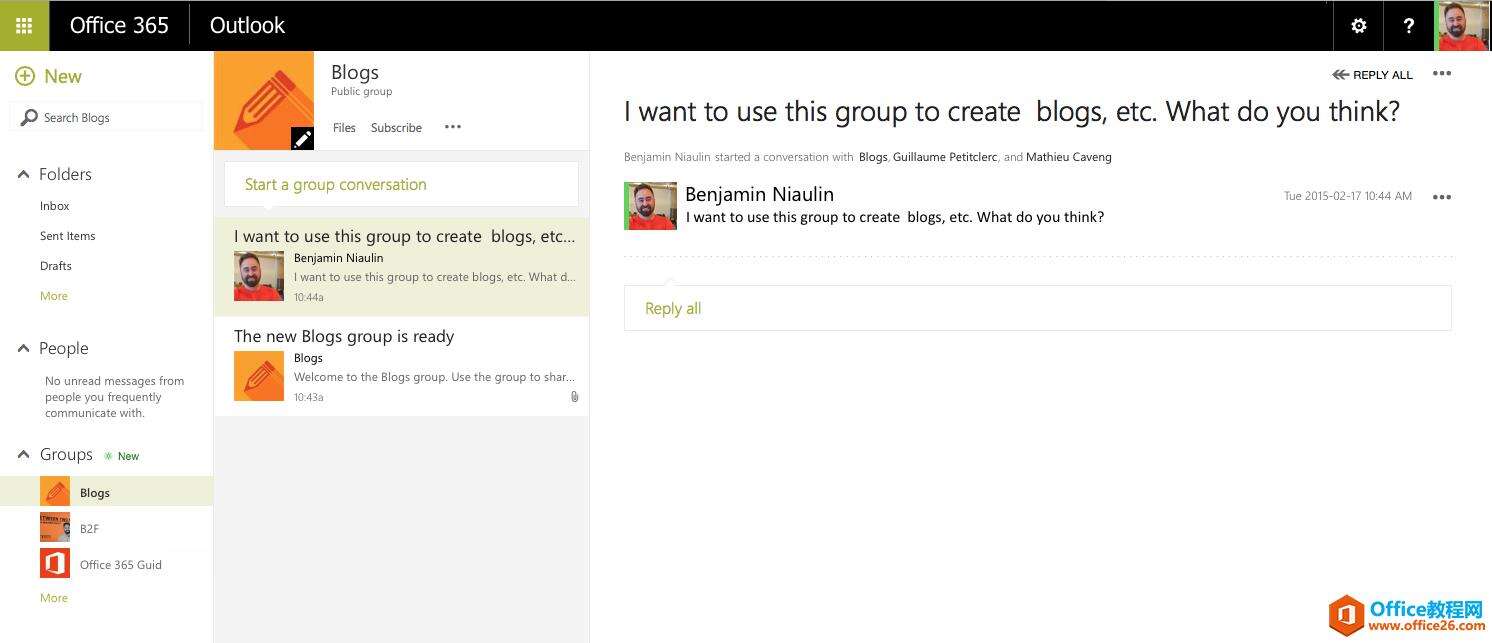Click the message timestamp Tue 2015-02-17
The image size is (1492, 643).
click(1348, 196)
